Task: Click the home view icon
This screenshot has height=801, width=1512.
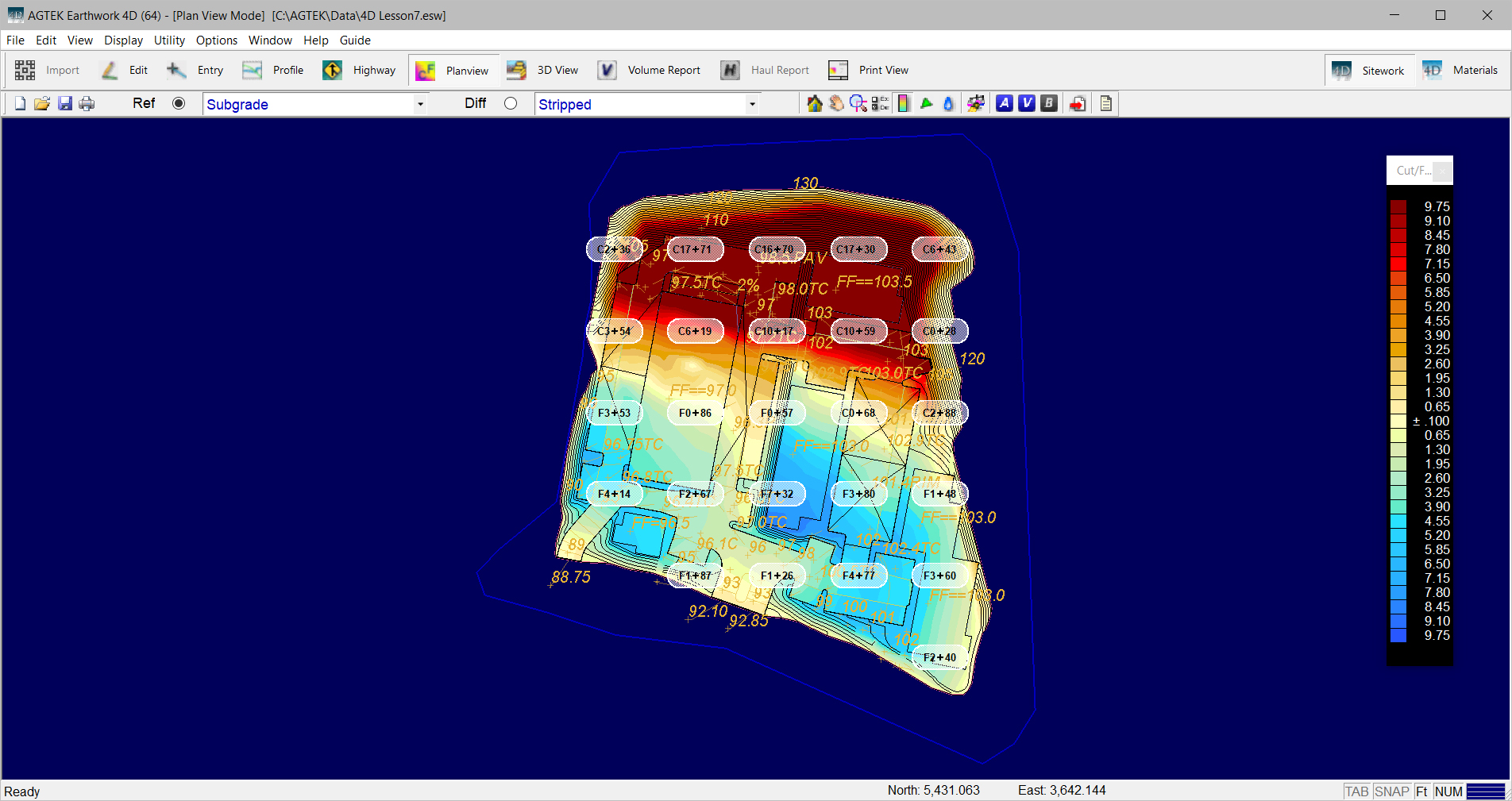Action: pos(814,104)
